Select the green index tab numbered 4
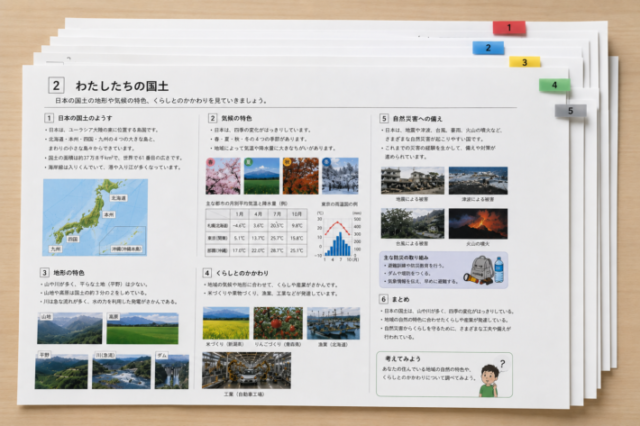Screen dimensions: 640x426 554,85
